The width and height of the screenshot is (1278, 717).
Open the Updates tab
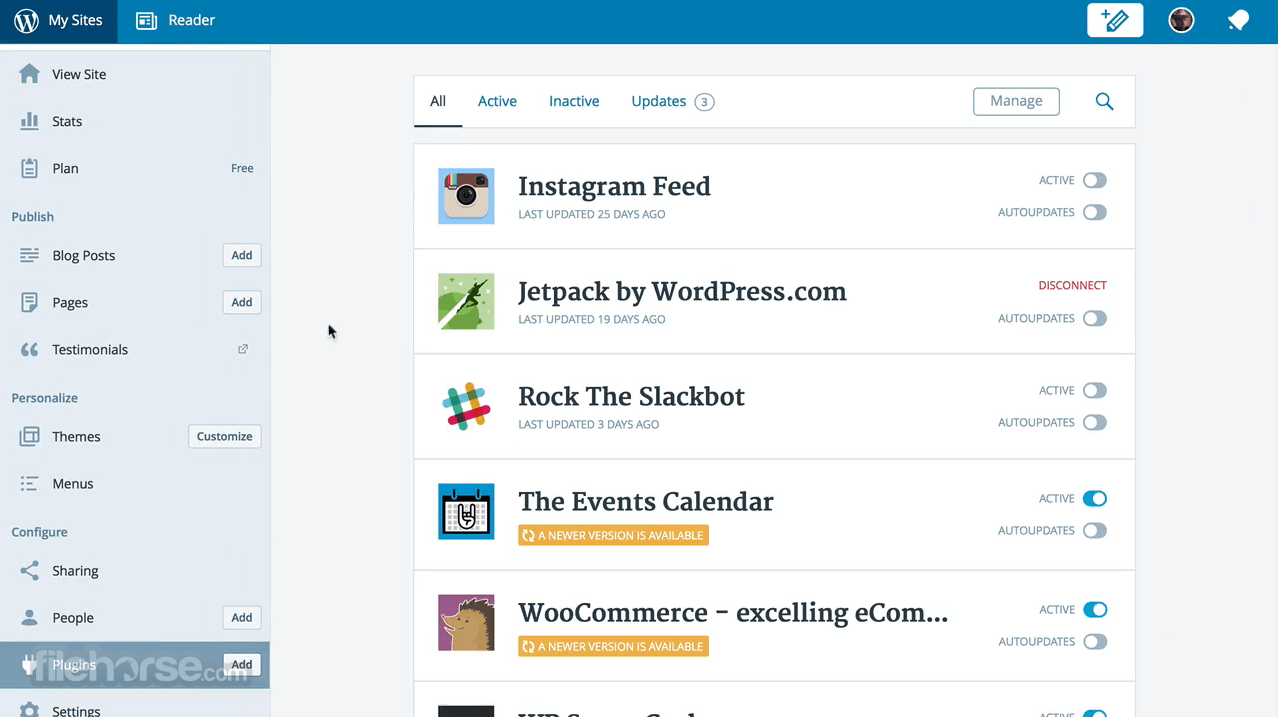click(x=672, y=101)
